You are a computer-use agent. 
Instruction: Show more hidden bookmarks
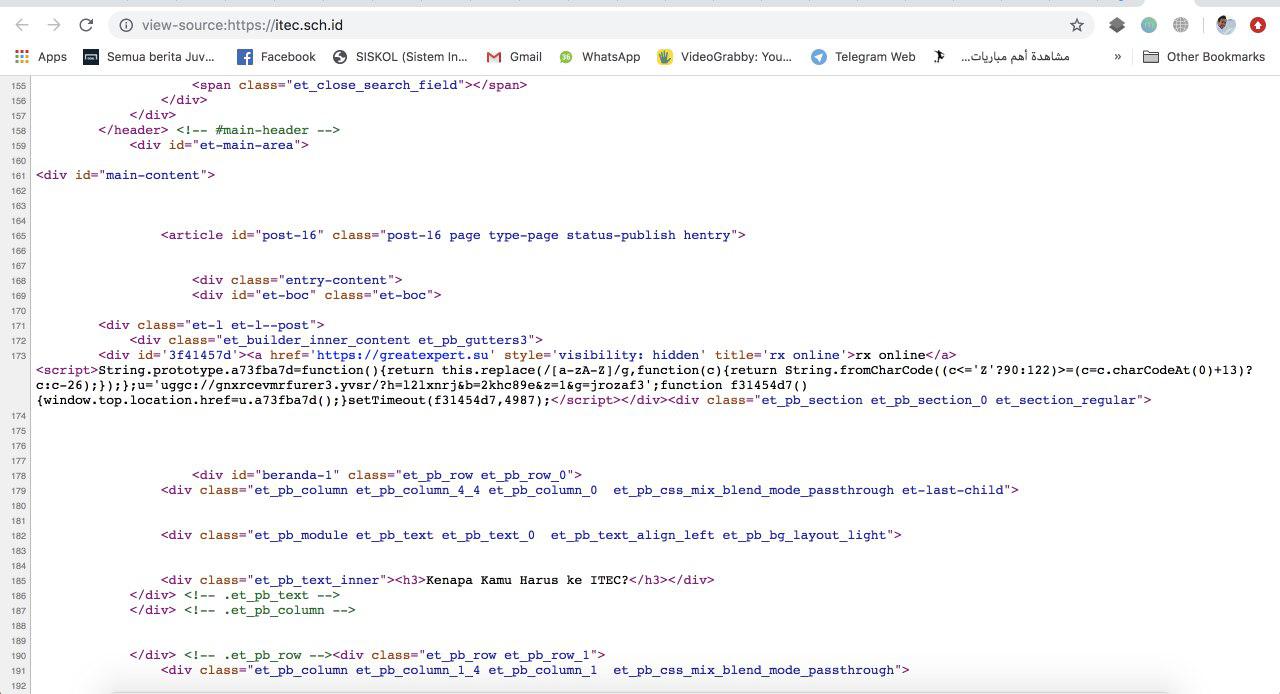tap(1117, 57)
